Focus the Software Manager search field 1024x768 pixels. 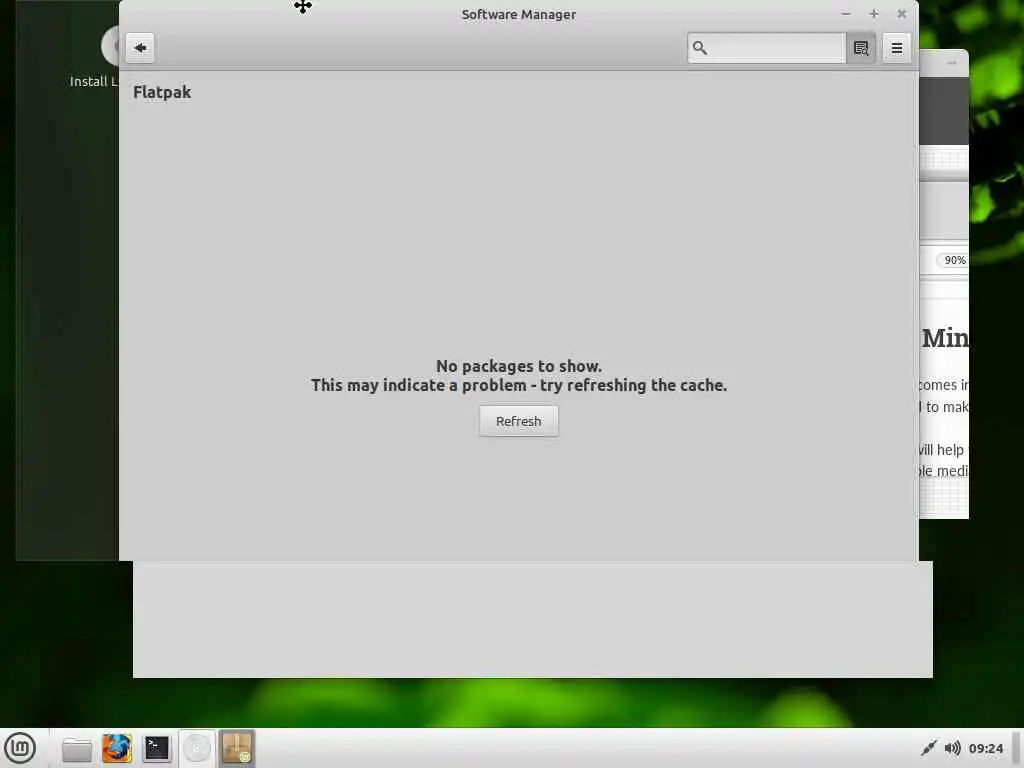click(767, 48)
